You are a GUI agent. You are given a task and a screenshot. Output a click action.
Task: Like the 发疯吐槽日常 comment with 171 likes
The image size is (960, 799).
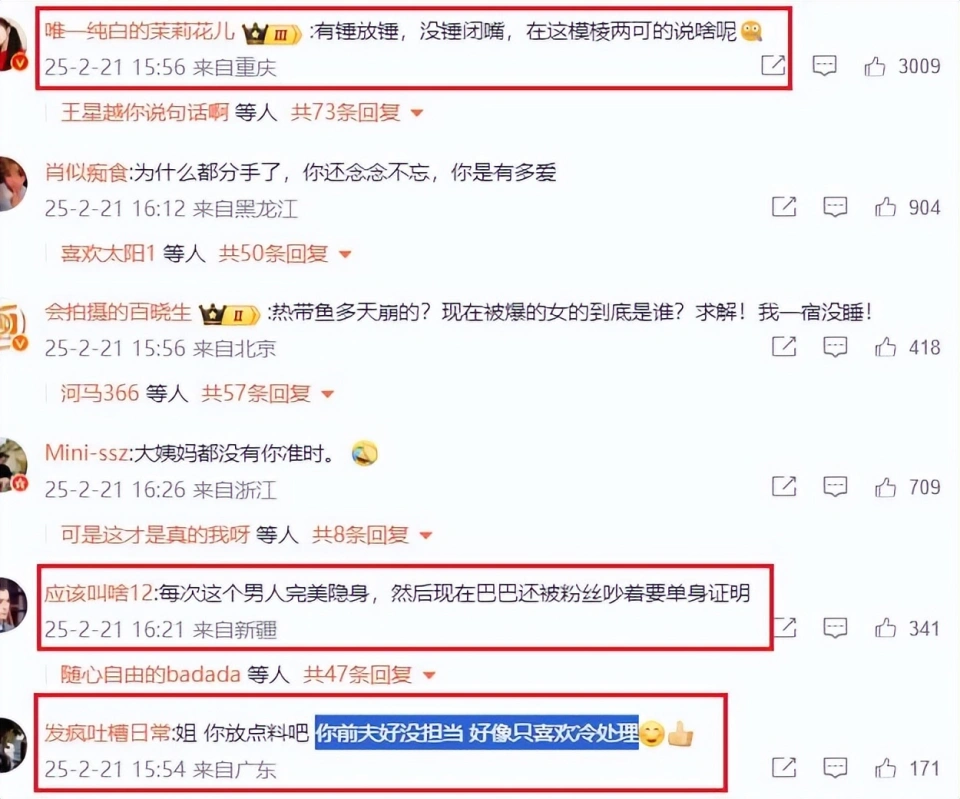[x=885, y=768]
